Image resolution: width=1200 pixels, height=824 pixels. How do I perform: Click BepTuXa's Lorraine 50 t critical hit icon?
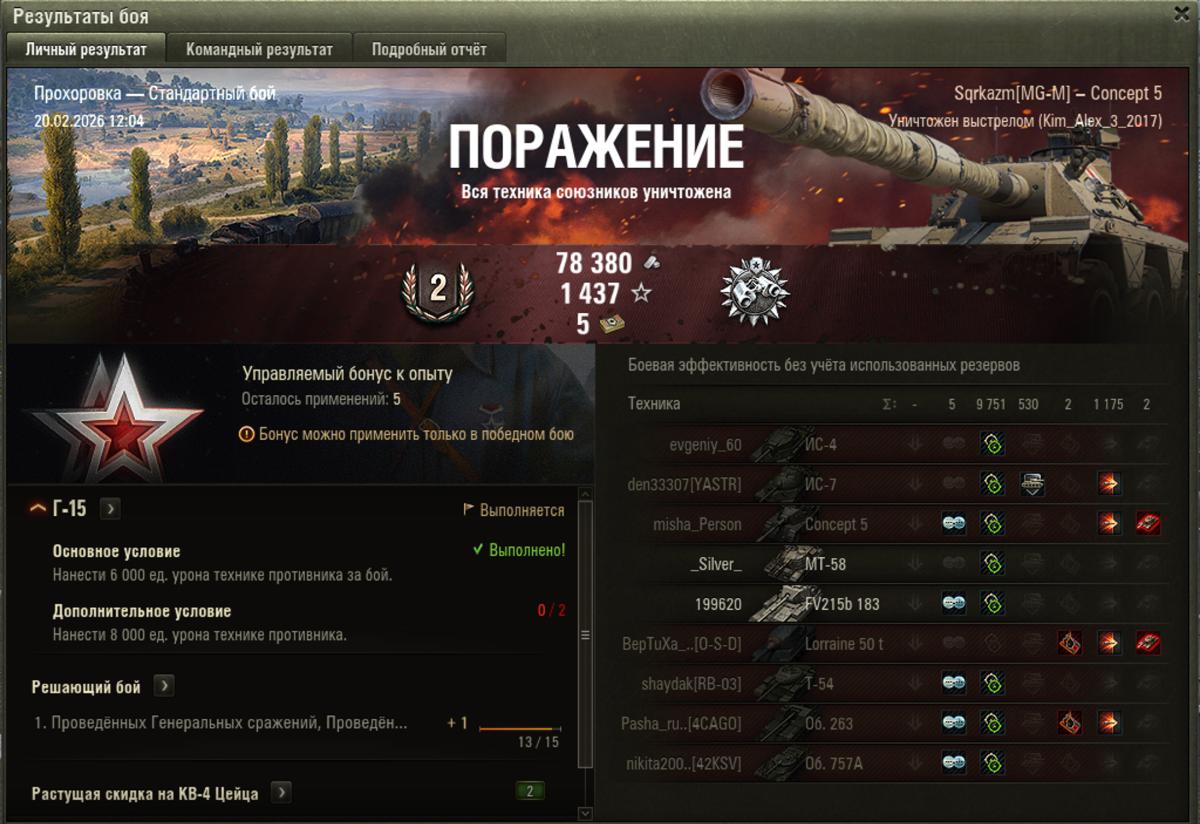tap(1070, 643)
